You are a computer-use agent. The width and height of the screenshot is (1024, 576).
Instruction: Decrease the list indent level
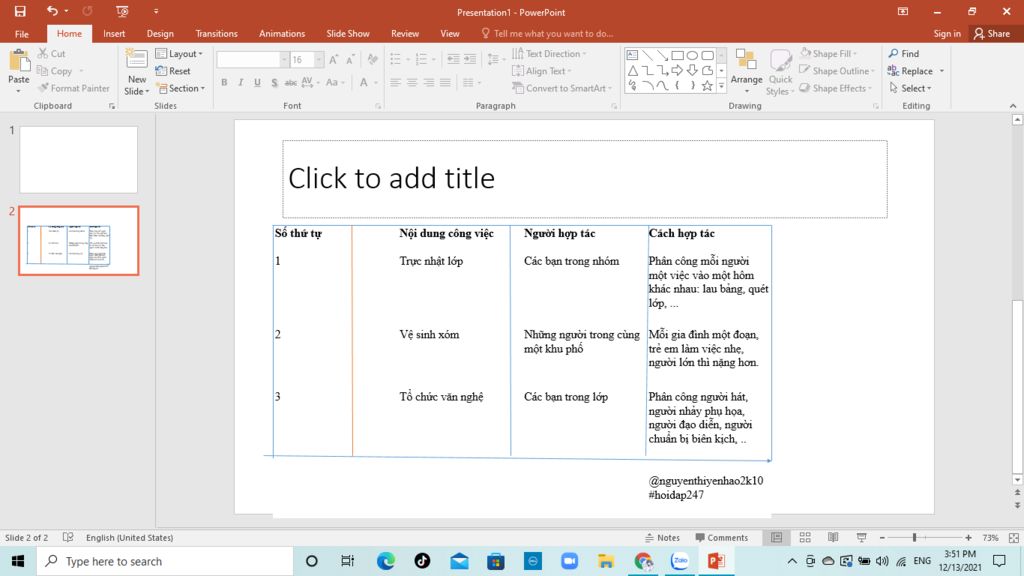[x=453, y=59]
